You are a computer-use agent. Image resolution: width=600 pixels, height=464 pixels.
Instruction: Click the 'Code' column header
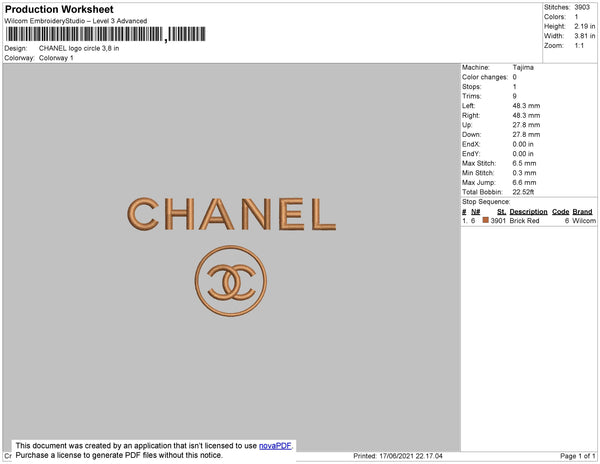pos(561,212)
